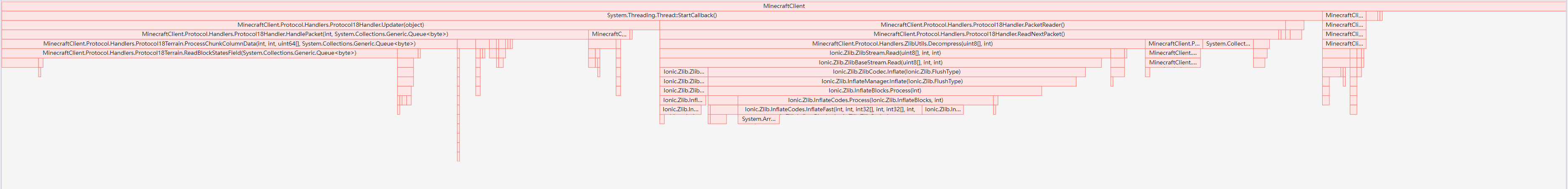Click the ZlibCodec.Inflate(Ionic.Zlib.FlushType) frame
The image size is (1568, 189).
(897, 72)
